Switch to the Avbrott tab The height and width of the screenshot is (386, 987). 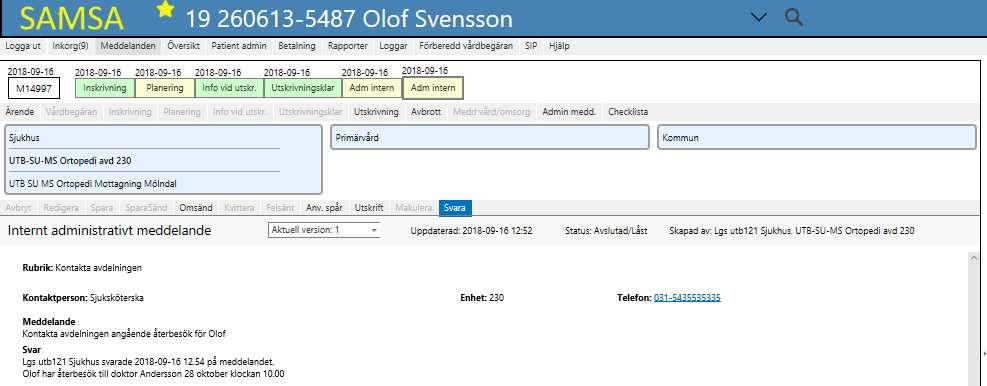426,112
